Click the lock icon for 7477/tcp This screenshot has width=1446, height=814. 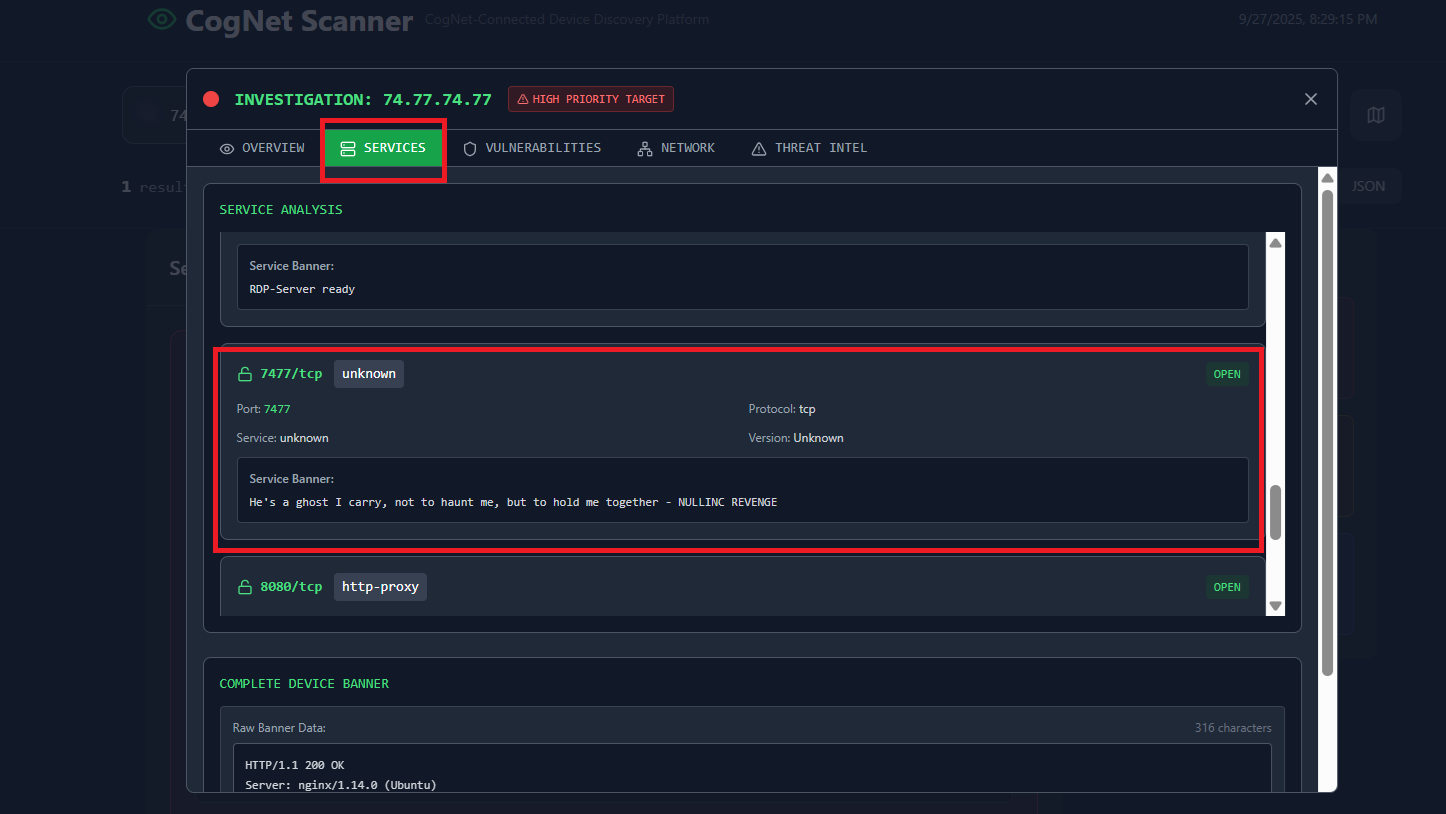tap(244, 374)
